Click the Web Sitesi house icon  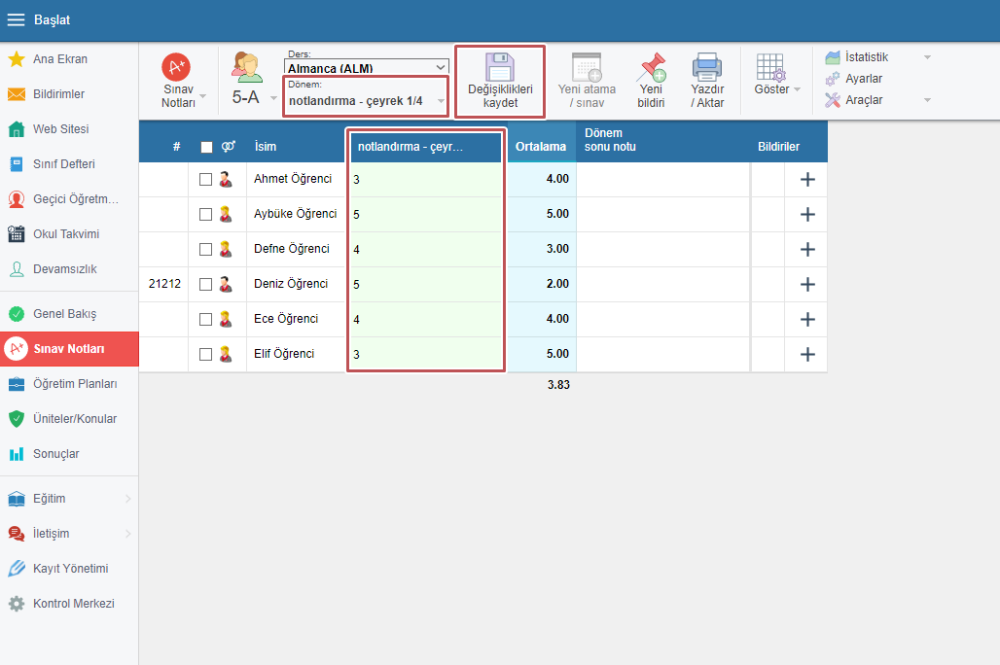[x=17, y=129]
